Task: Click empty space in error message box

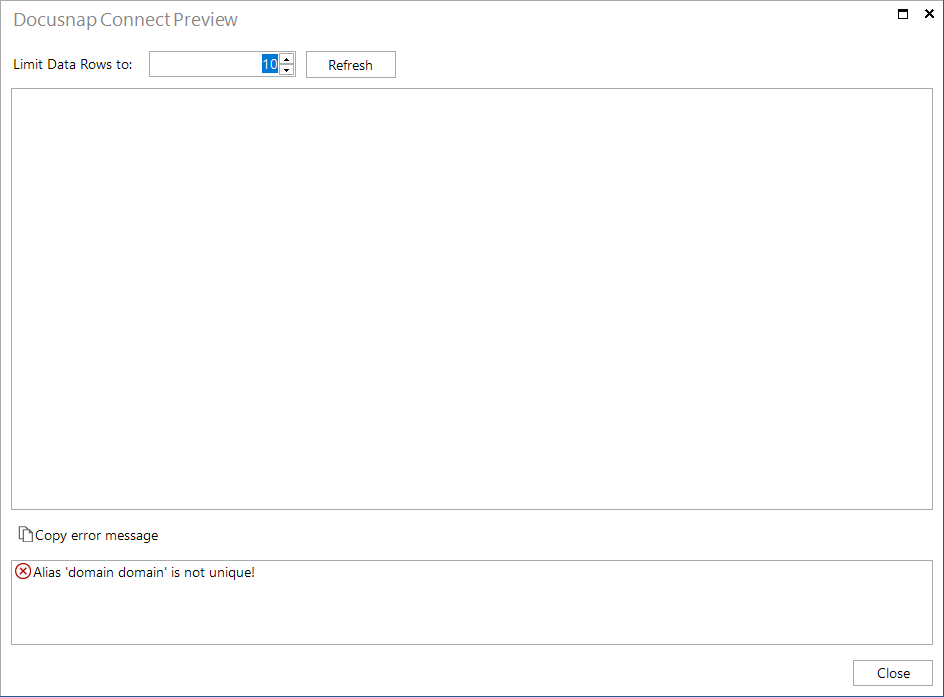Action: click(472, 614)
